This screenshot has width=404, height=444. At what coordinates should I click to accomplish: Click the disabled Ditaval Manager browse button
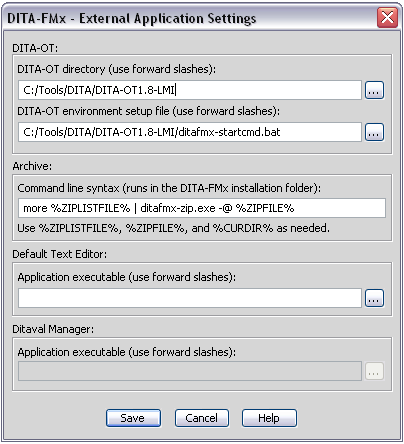click(374, 371)
